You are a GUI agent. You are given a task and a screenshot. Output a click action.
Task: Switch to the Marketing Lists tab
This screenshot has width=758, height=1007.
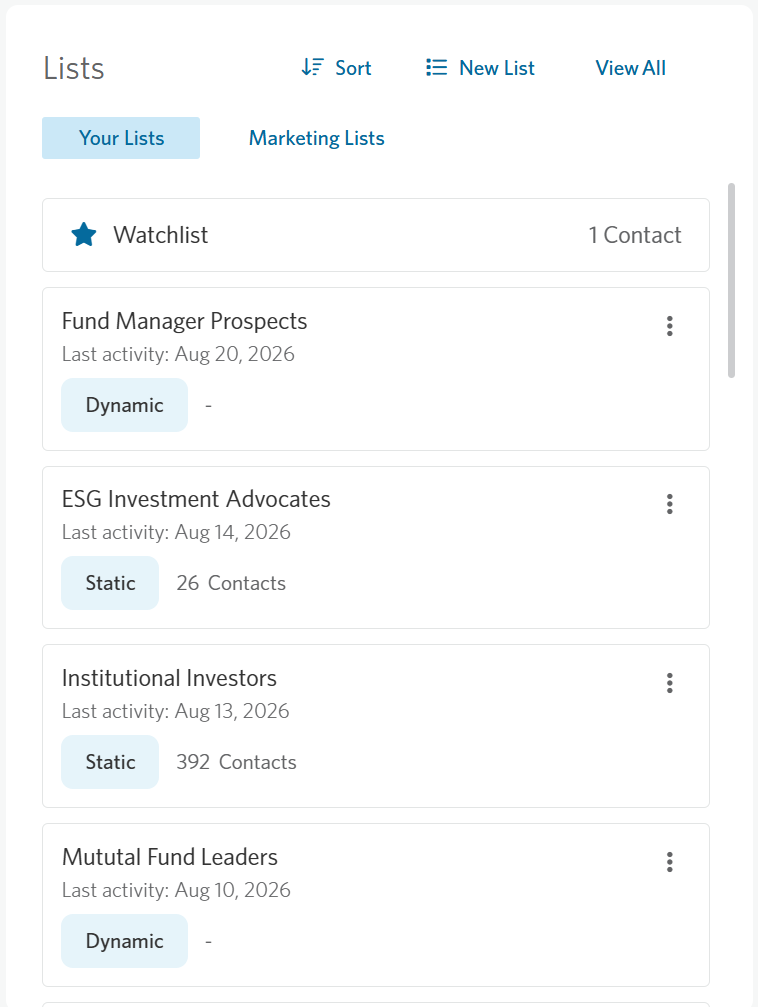(317, 138)
